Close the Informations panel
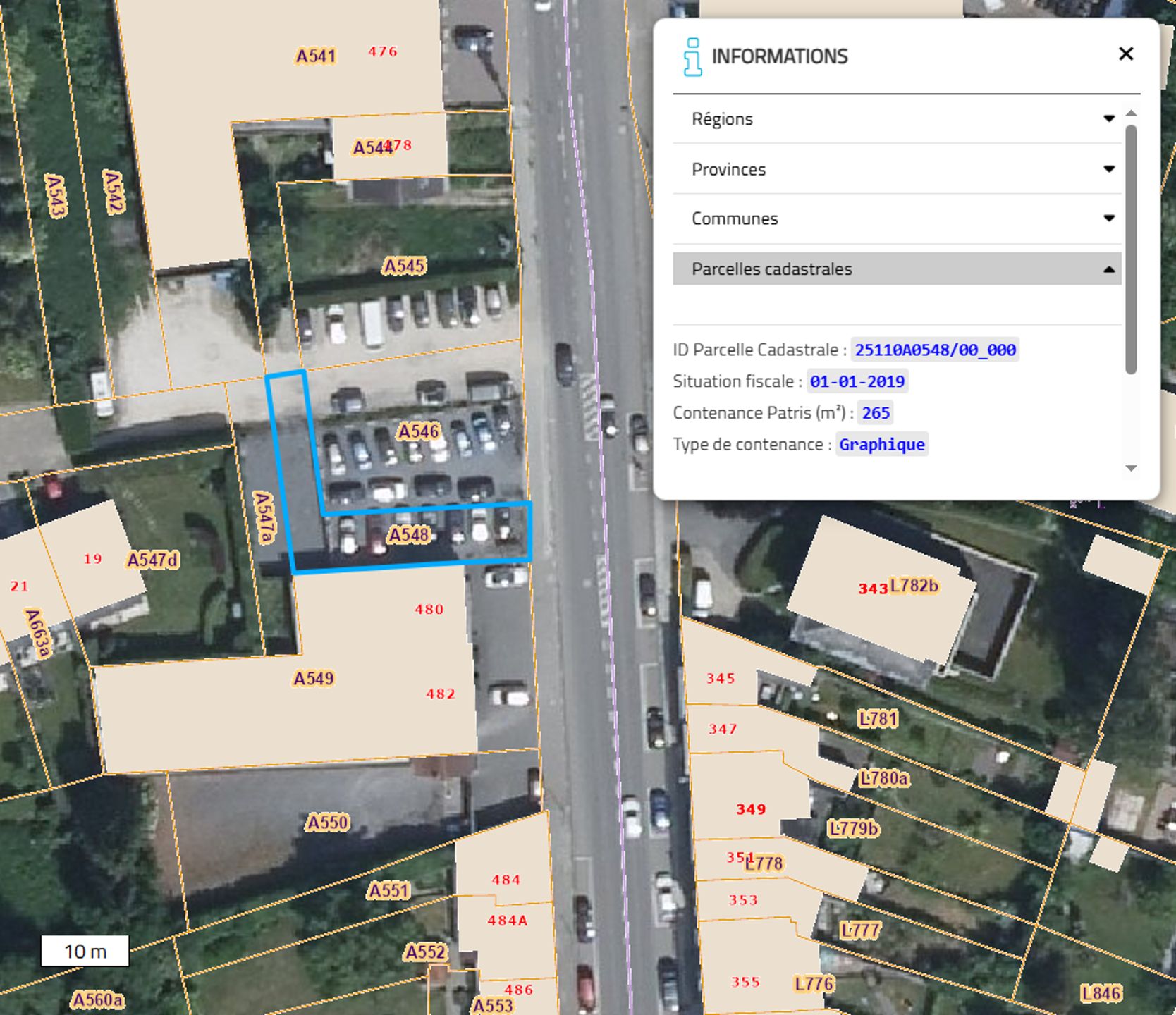The image size is (1176, 1015). click(x=1125, y=54)
